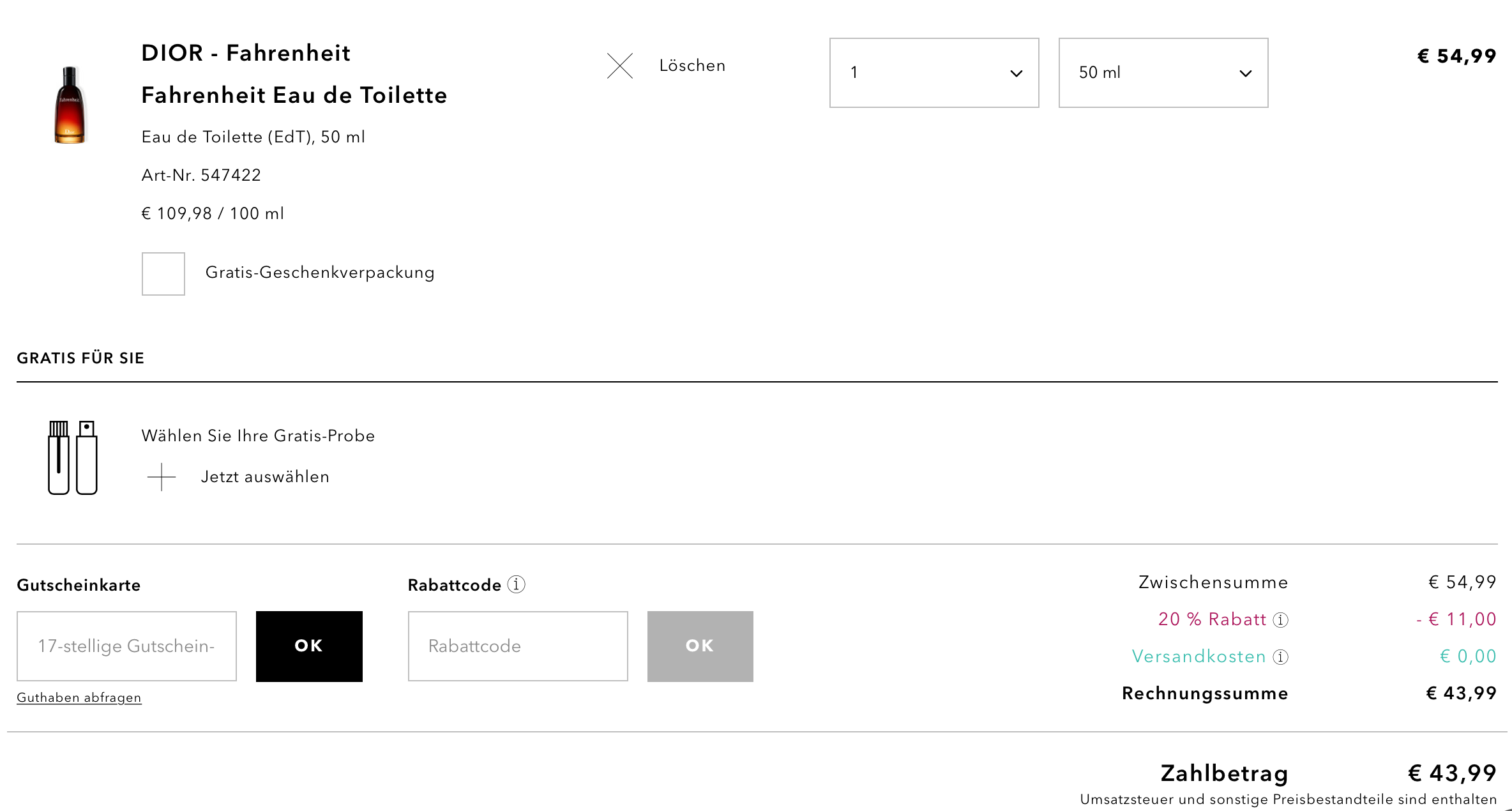Click the info icon beside 20 % Rabatt

pyautogui.click(x=1280, y=620)
